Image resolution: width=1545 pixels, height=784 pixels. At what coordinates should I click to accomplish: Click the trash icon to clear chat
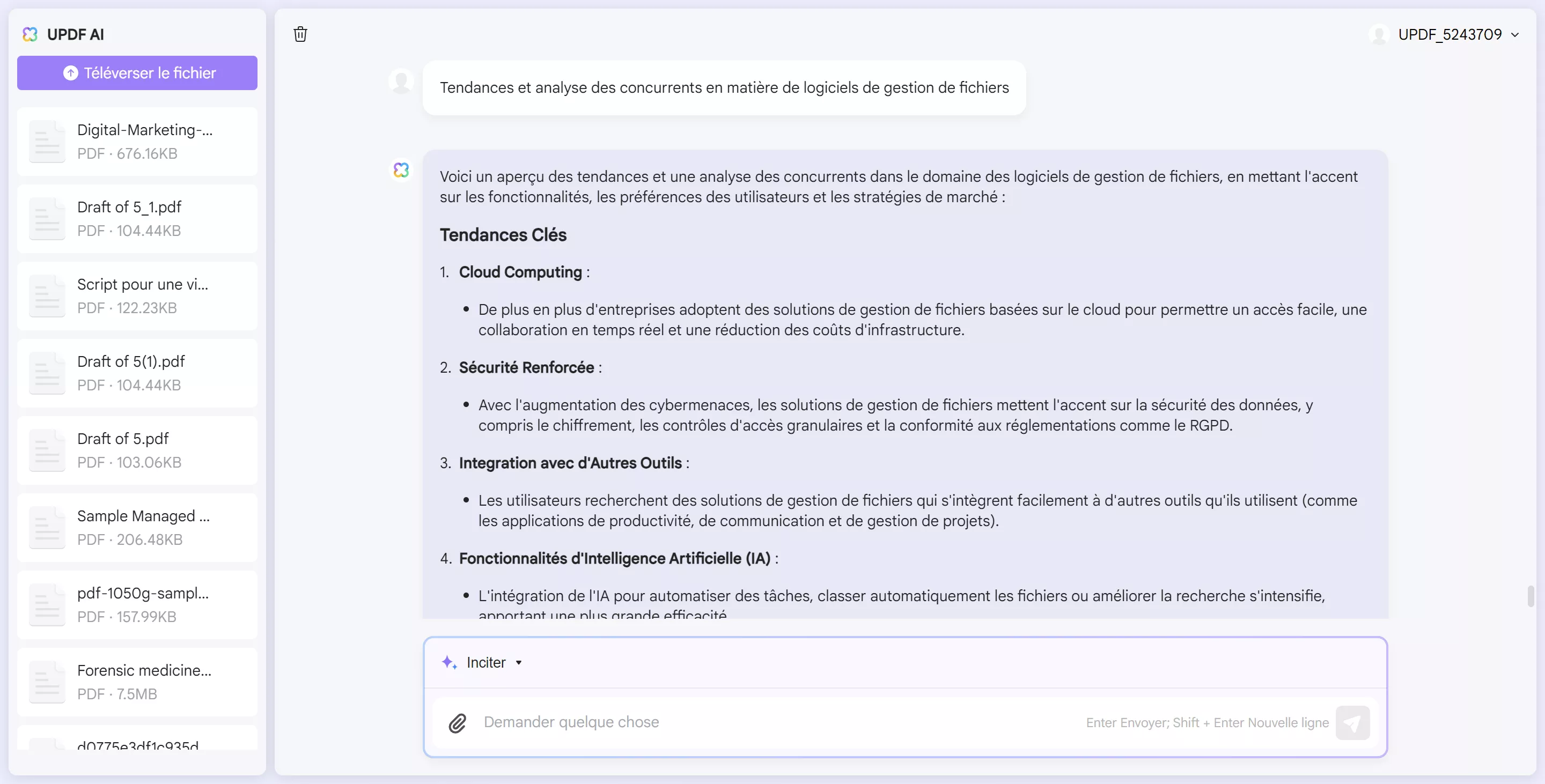tap(300, 34)
